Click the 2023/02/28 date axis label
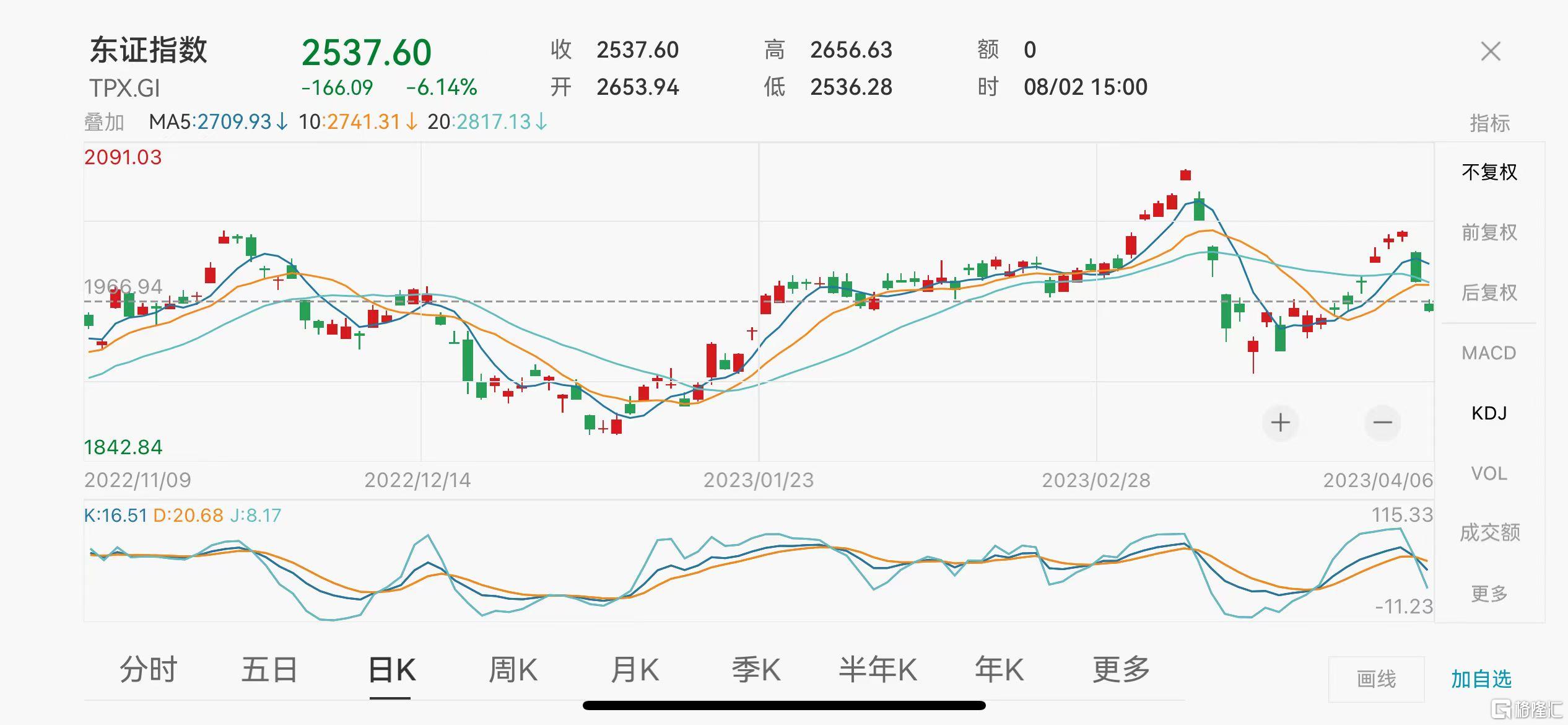Viewport: 1568px width, 725px height. (1096, 480)
